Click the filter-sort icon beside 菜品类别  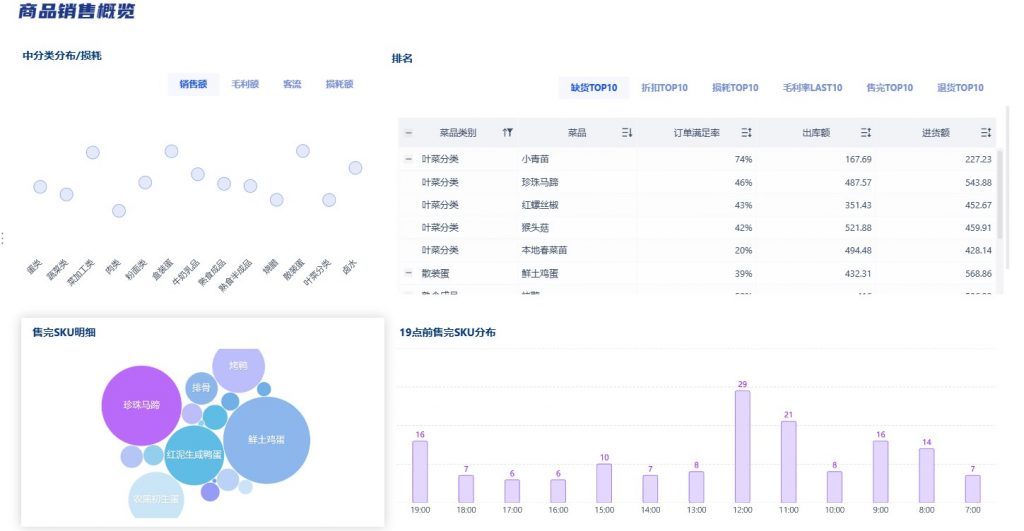(x=508, y=133)
